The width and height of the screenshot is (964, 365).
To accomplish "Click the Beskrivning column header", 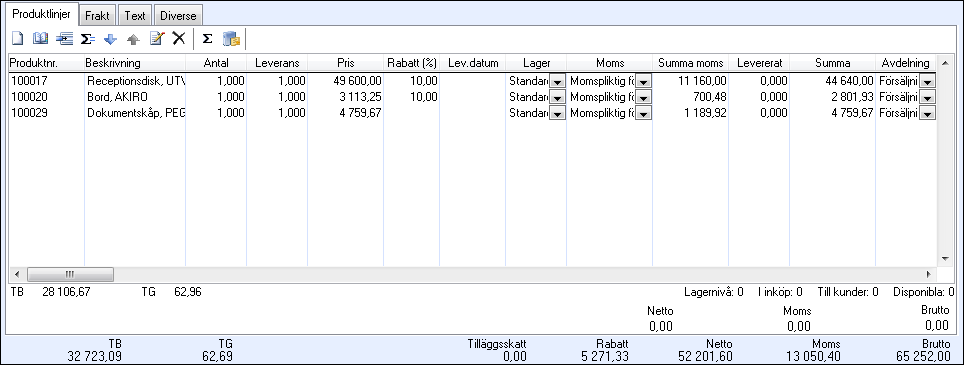I will 135,63.
